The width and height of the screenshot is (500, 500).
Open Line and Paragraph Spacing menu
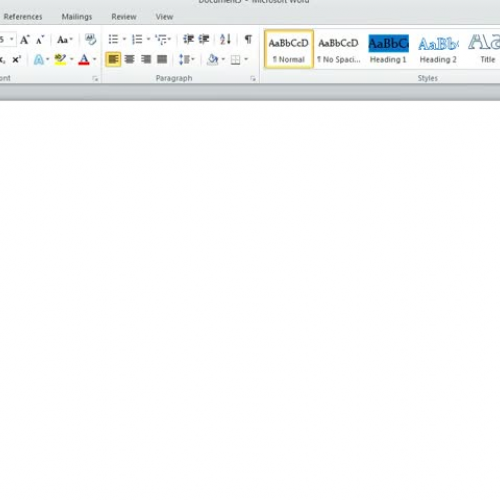pyautogui.click(x=186, y=60)
